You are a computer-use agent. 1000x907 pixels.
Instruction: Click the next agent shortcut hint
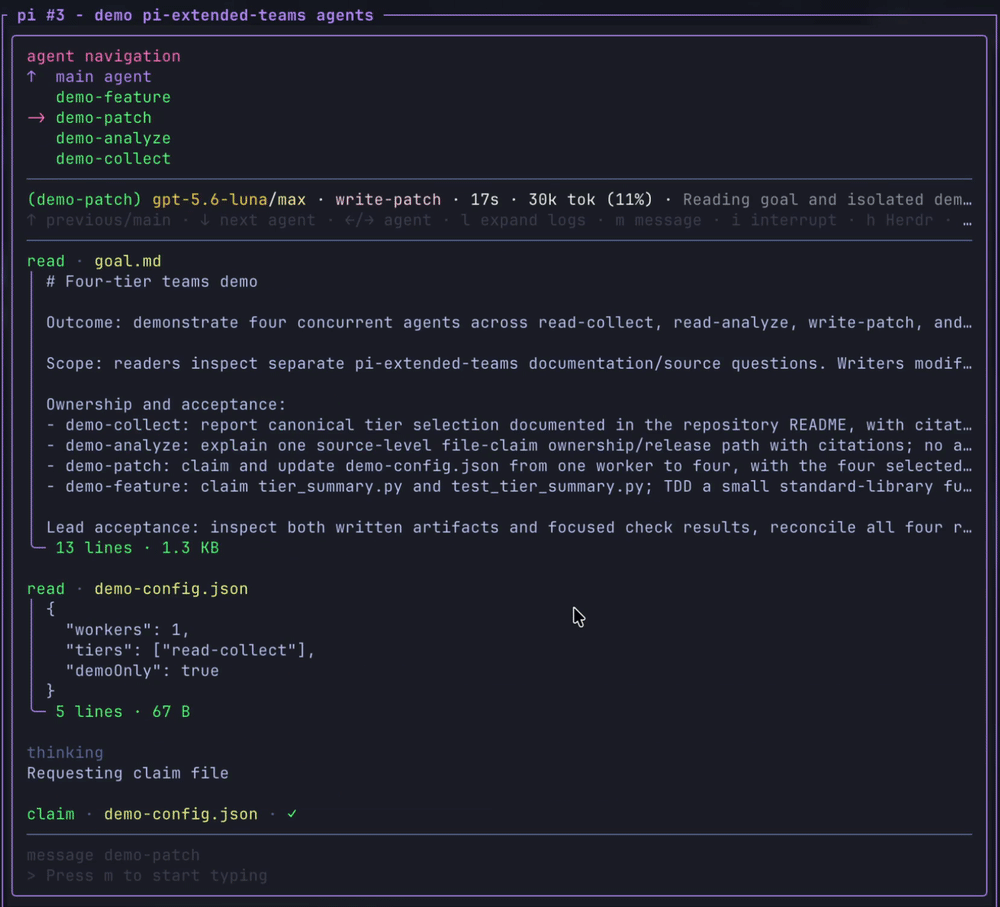pos(258,220)
